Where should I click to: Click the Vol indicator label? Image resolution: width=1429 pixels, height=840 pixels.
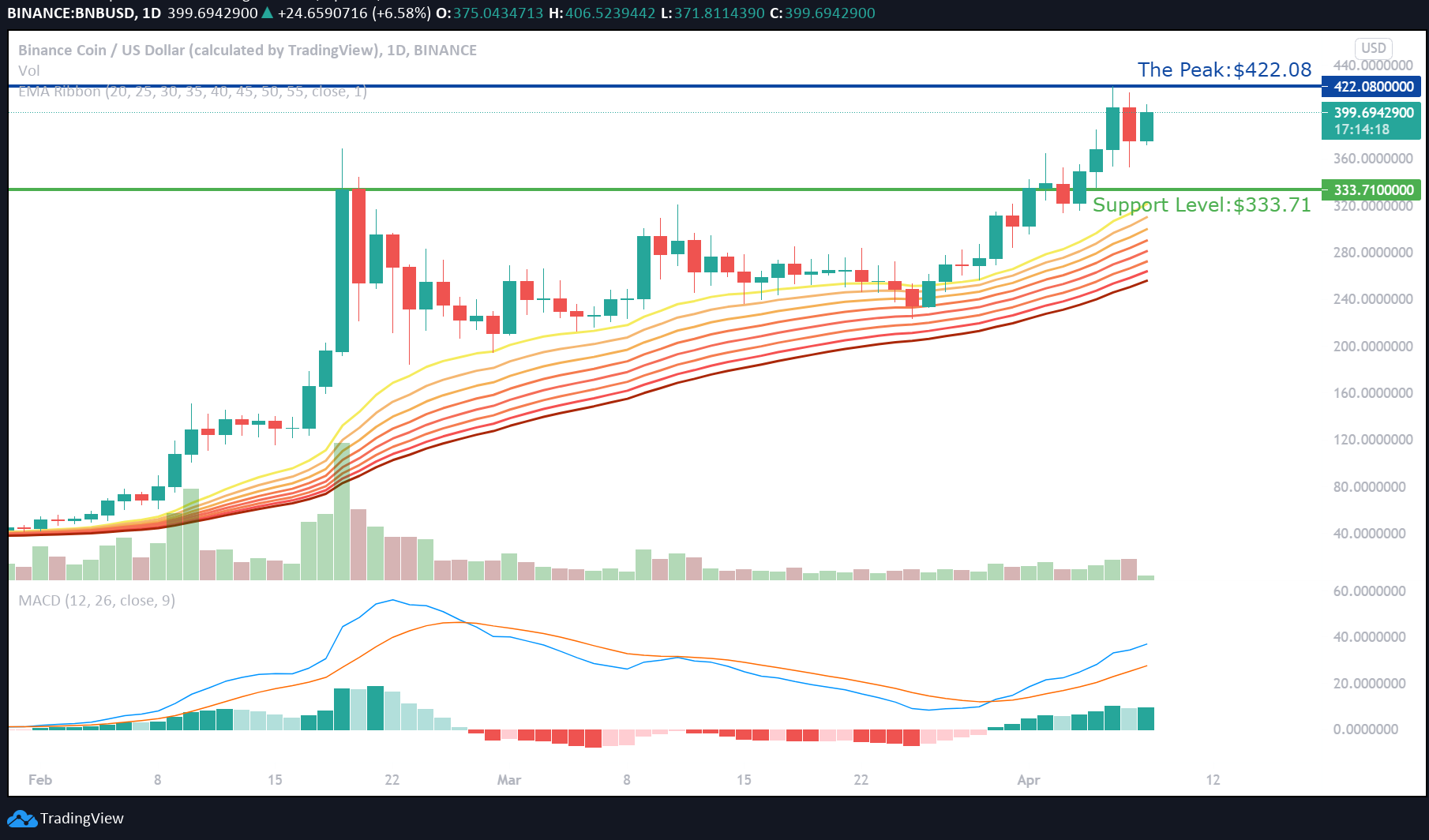[x=28, y=71]
